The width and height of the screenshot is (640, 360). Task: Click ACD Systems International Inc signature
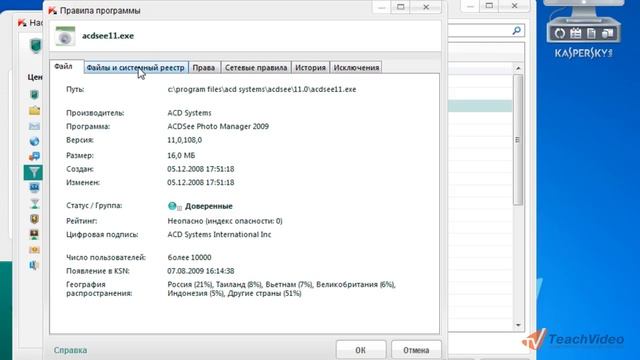[x=219, y=235]
